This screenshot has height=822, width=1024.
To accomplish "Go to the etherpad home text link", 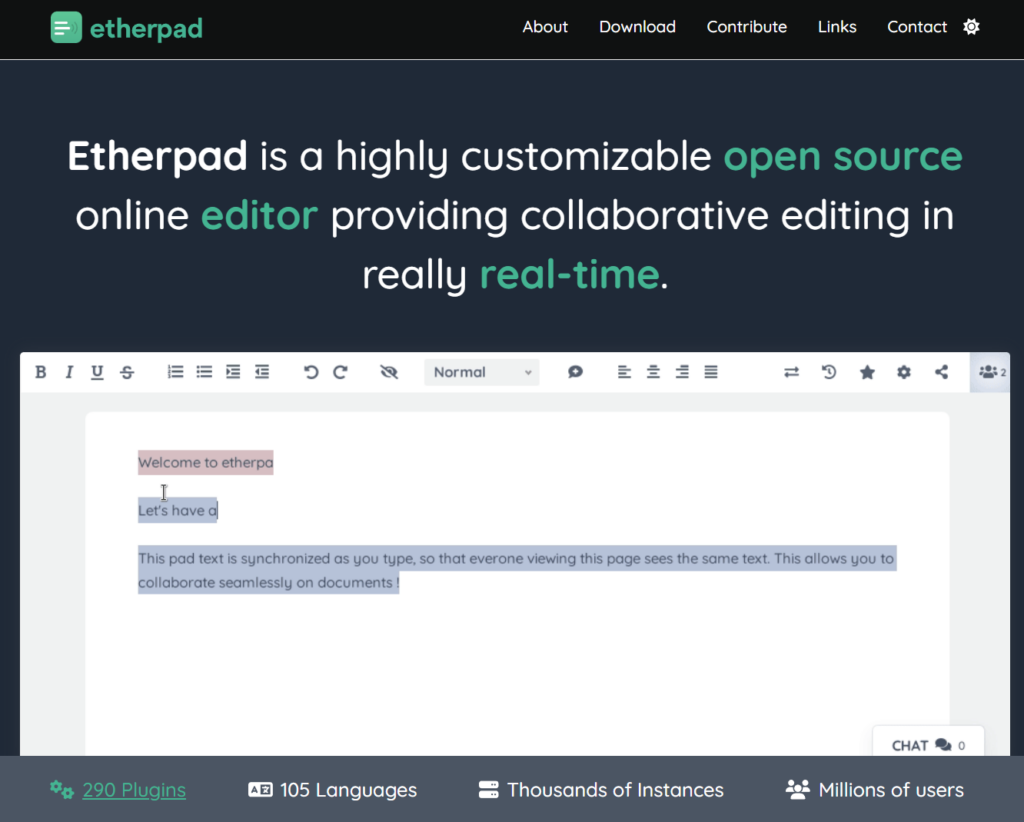I will click(146, 29).
